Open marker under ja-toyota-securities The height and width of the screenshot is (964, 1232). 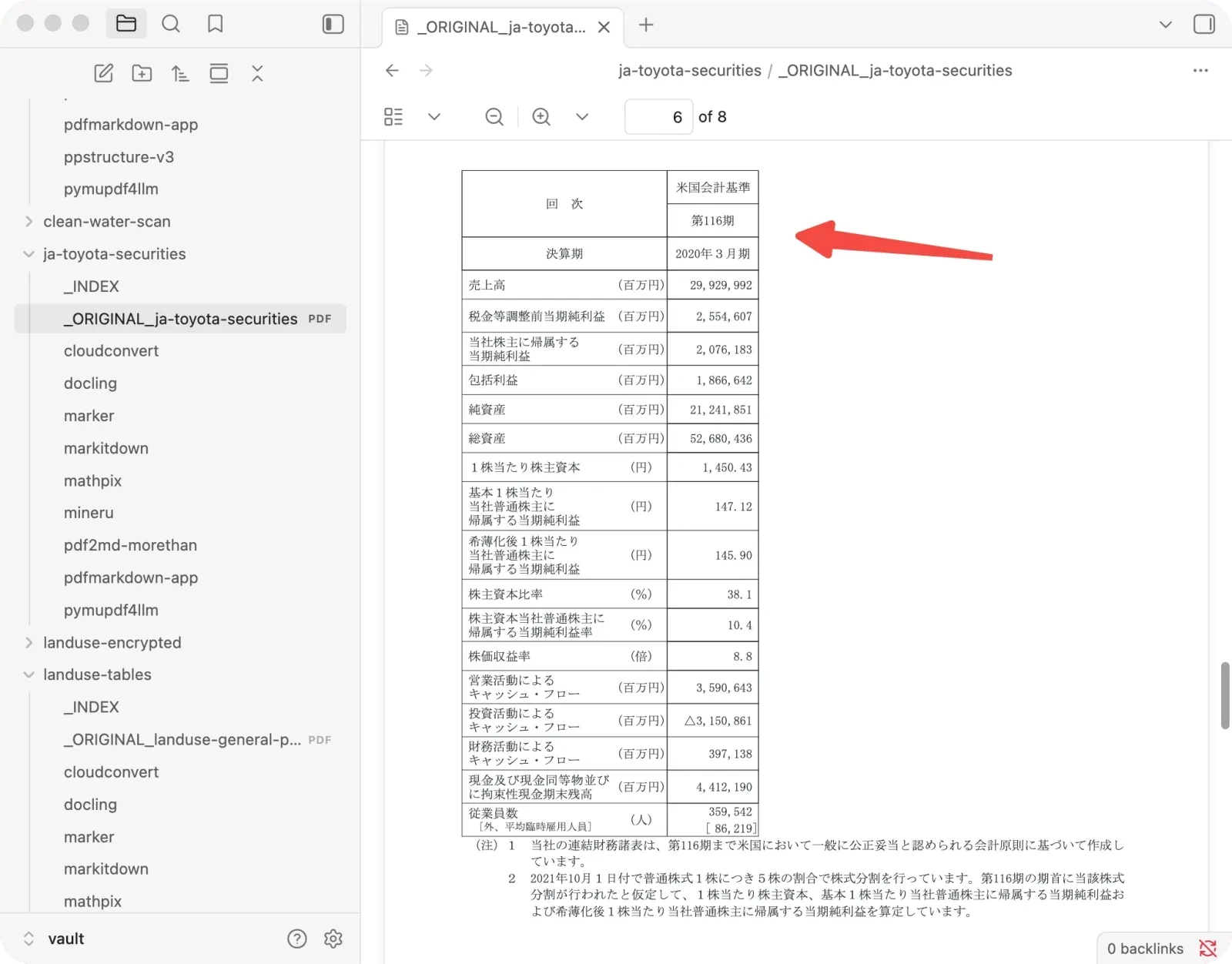[x=89, y=416]
